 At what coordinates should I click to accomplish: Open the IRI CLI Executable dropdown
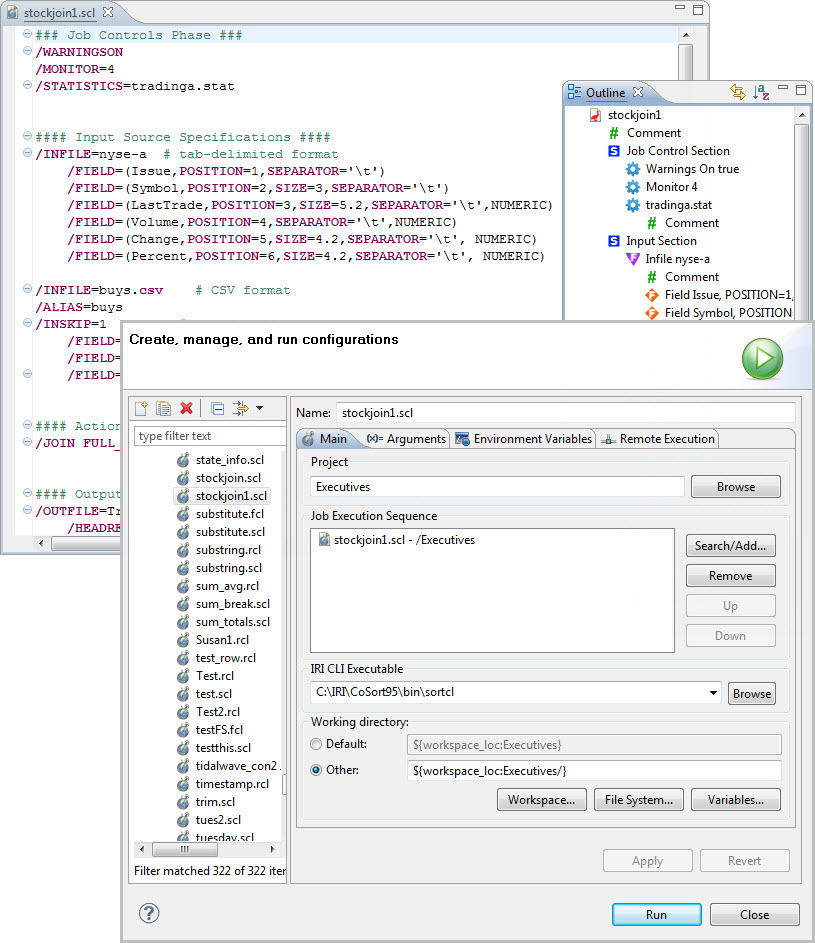click(x=713, y=693)
